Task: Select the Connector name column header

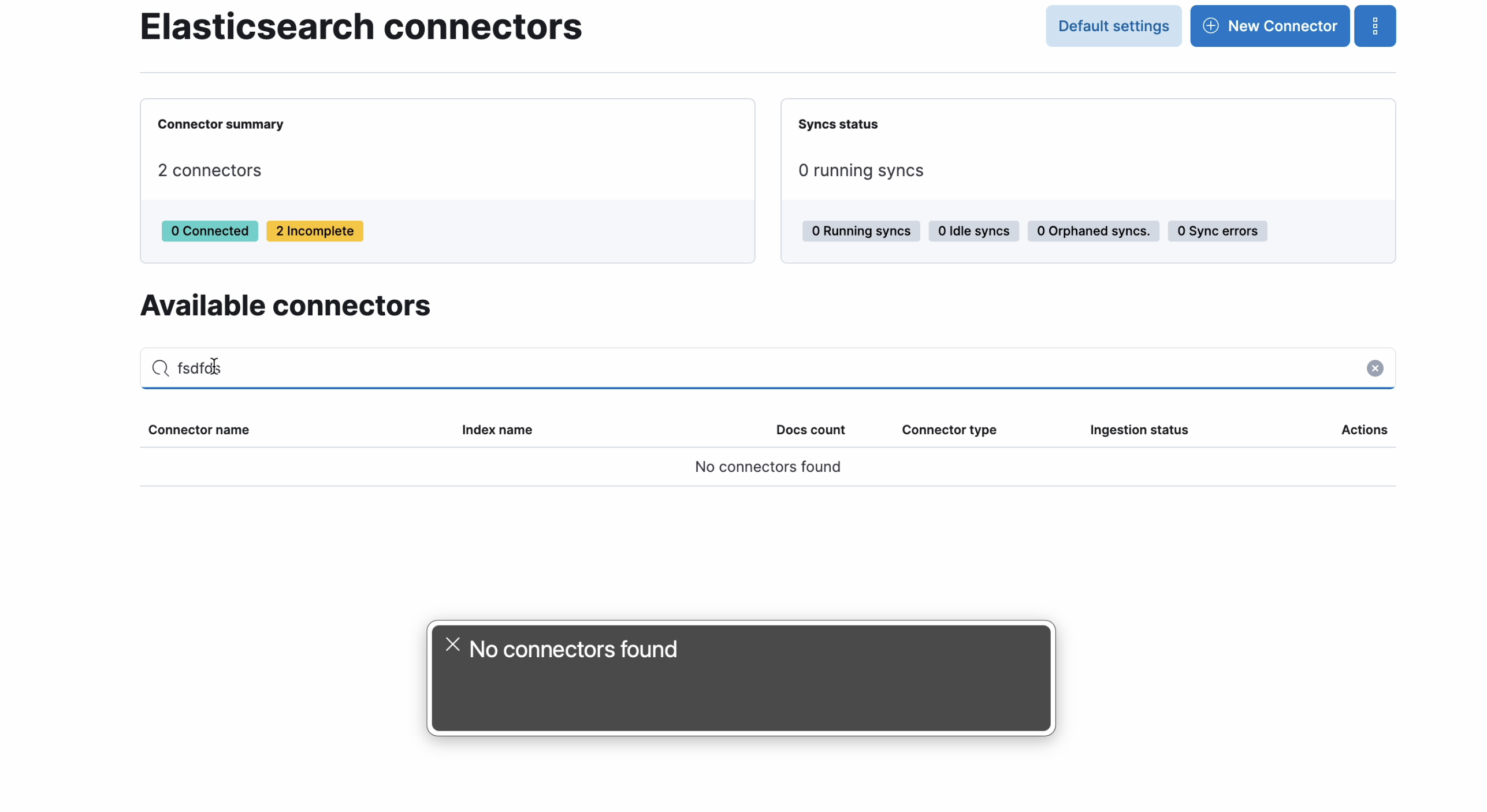Action: tap(198, 429)
